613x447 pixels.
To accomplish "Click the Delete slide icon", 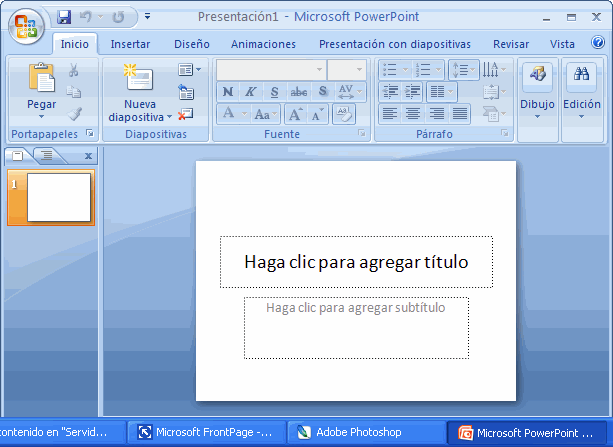I will (185, 114).
